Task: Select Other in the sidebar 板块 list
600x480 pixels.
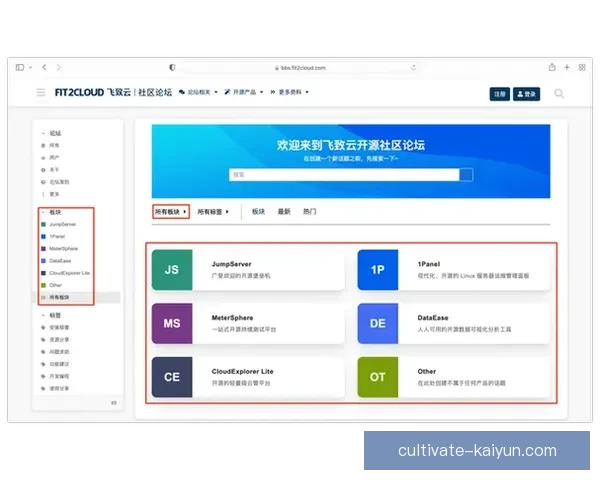Action: pyautogui.click(x=55, y=285)
